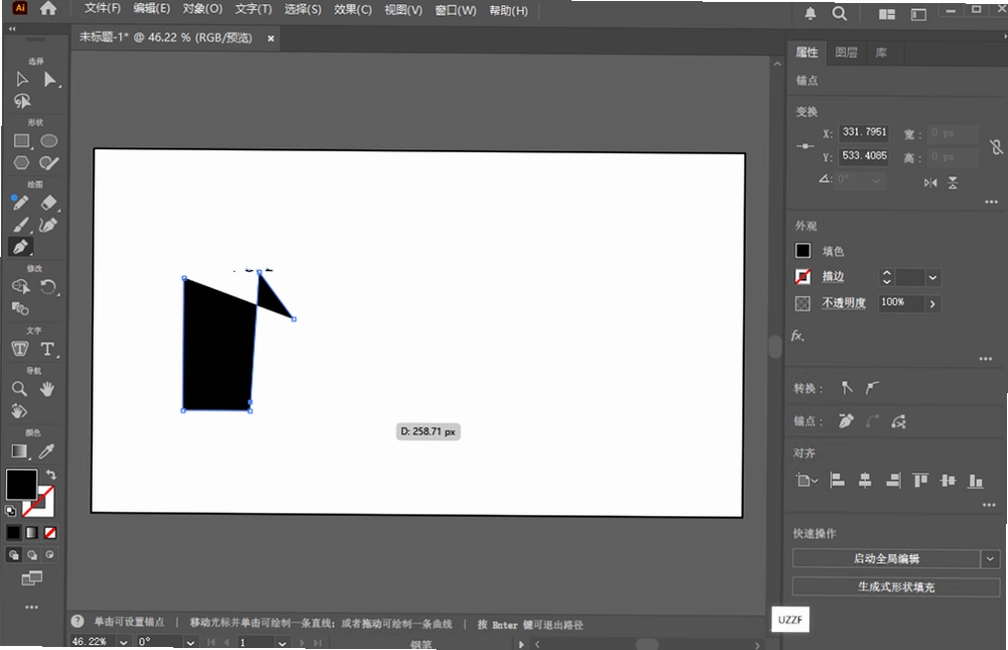Convert anchor point to smooth
The width and height of the screenshot is (1008, 650).
pos(872,388)
